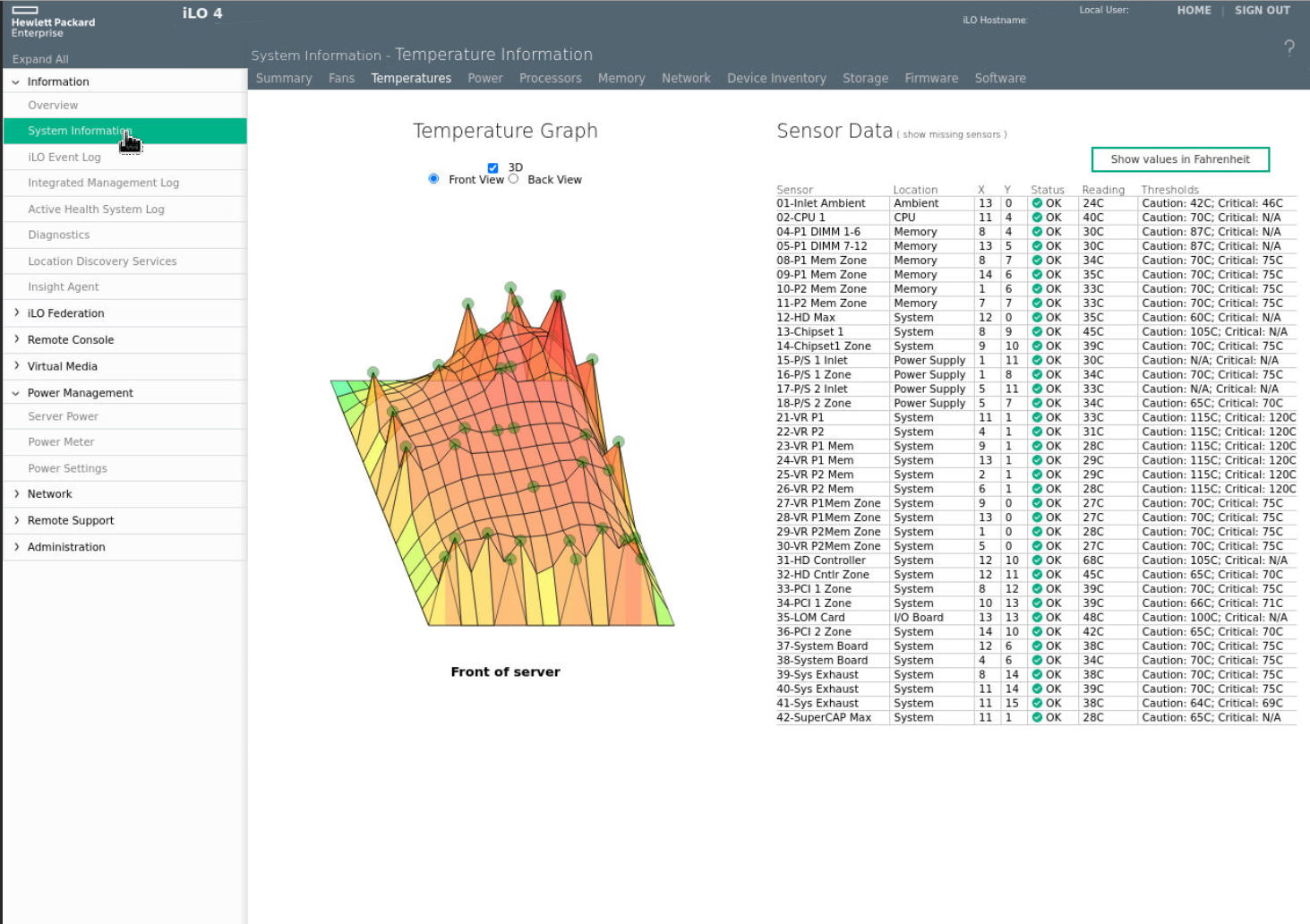The width and height of the screenshot is (1310, 924).
Task: Click OK status icon for 31-HD Controller
Action: (x=1037, y=560)
